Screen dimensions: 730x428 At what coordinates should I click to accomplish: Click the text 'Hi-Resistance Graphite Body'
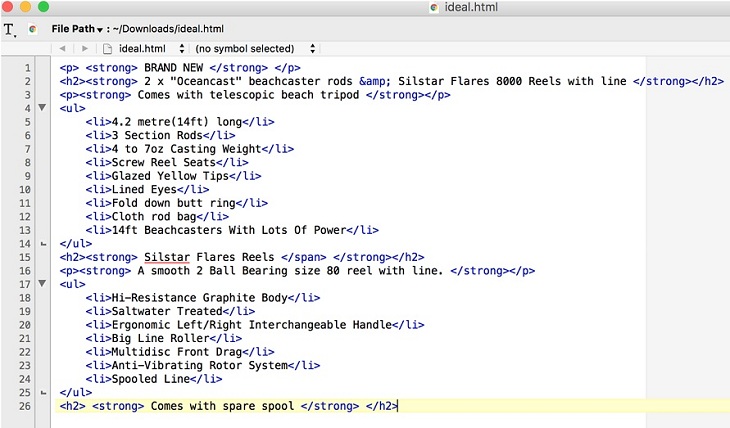[x=200, y=298]
